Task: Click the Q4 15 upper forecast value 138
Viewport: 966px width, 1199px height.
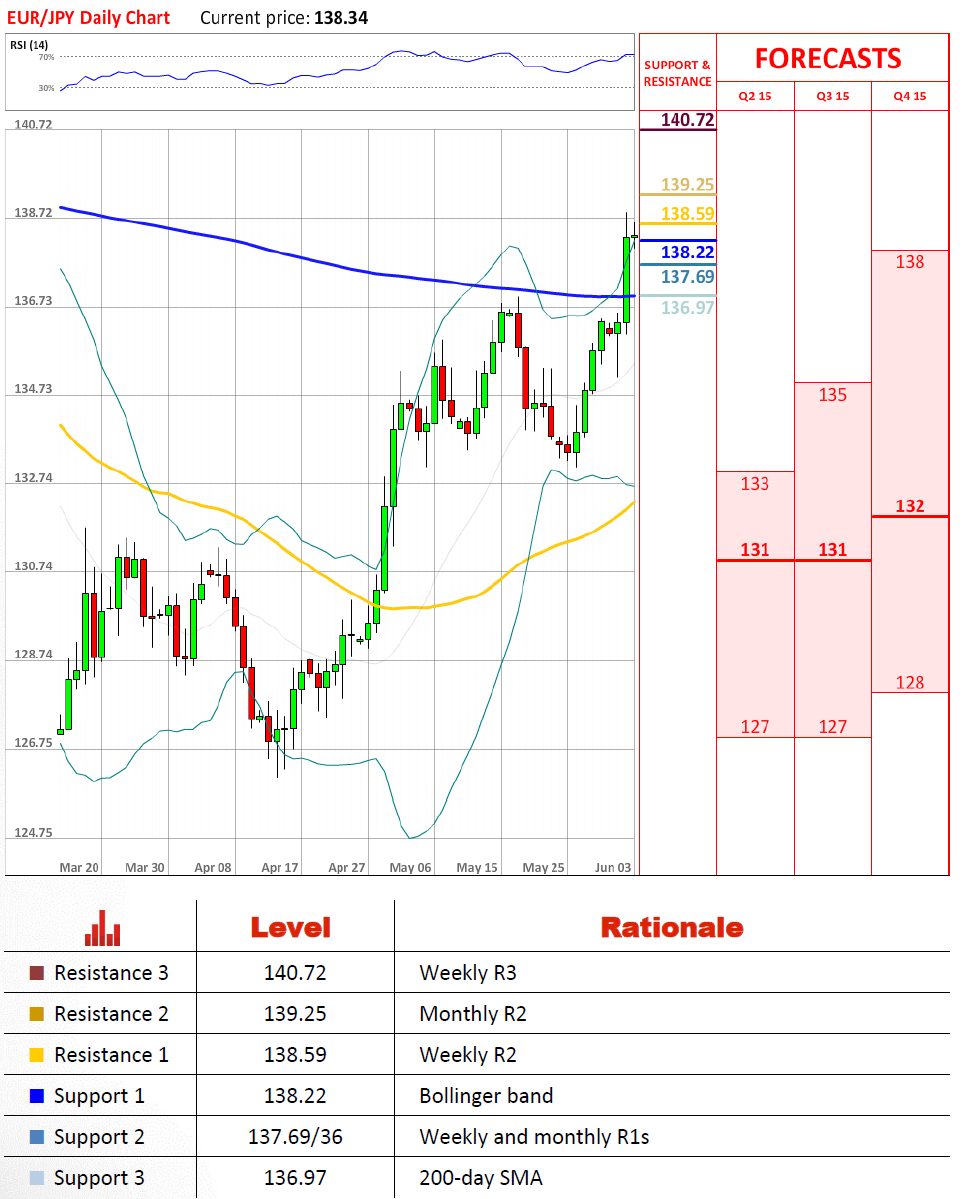Action: 910,262
